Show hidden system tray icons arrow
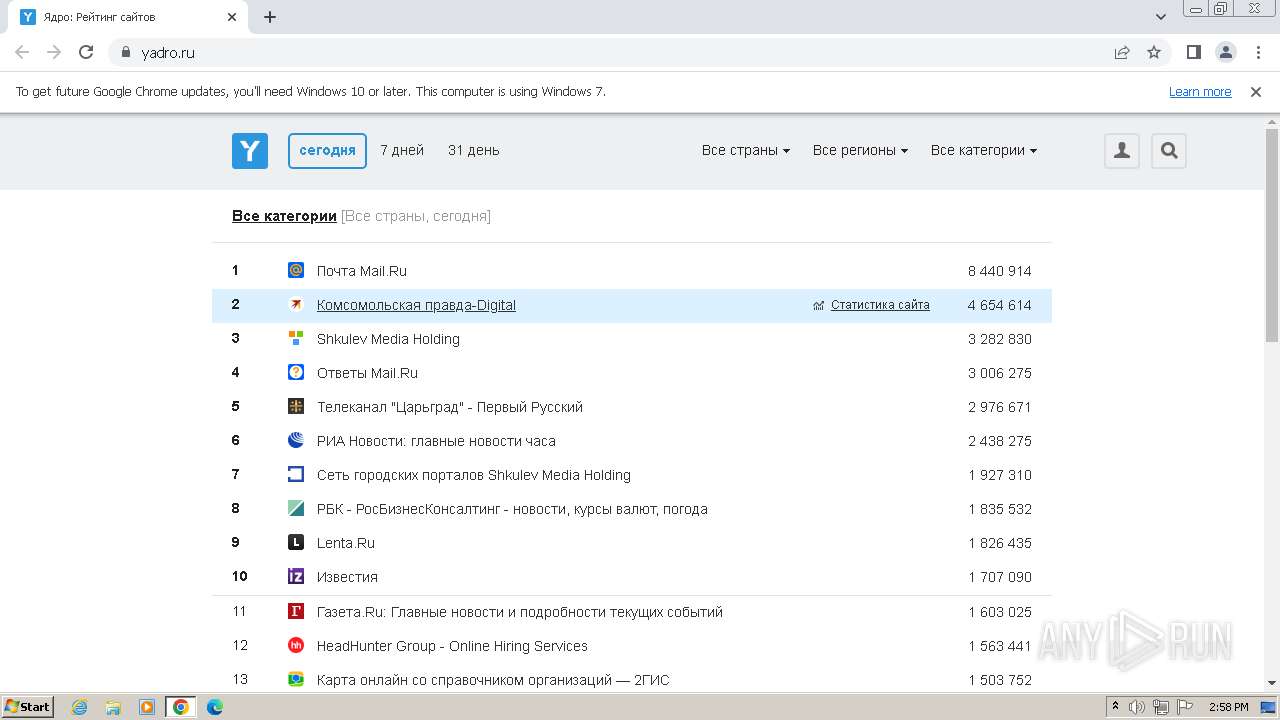The width and height of the screenshot is (1280, 720). tap(1115, 707)
